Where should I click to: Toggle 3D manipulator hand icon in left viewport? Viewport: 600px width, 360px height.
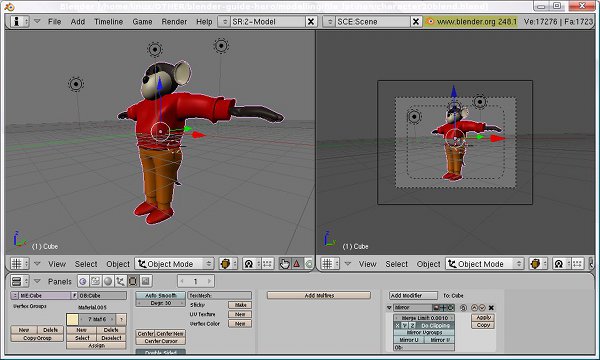[284, 264]
